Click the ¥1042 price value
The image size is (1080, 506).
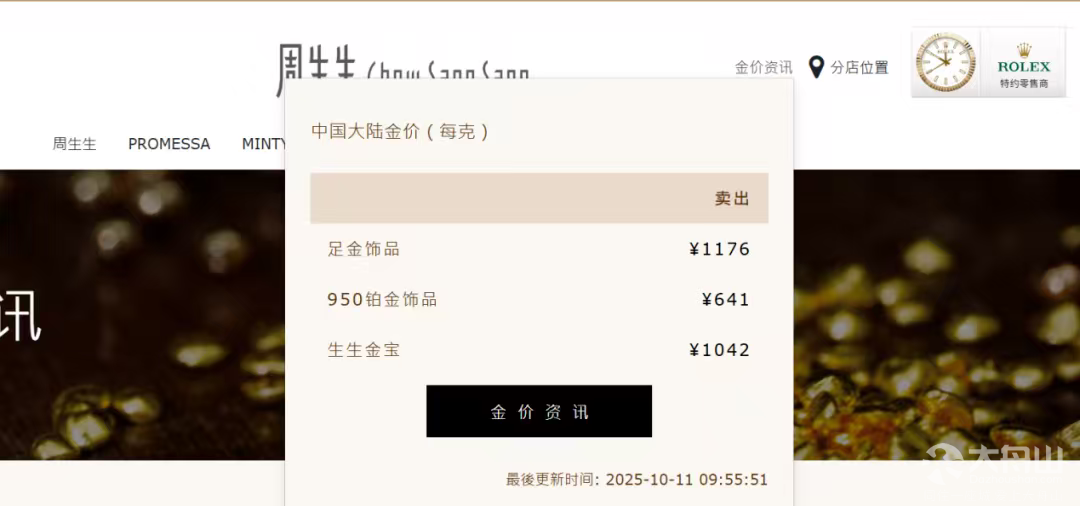(x=719, y=350)
